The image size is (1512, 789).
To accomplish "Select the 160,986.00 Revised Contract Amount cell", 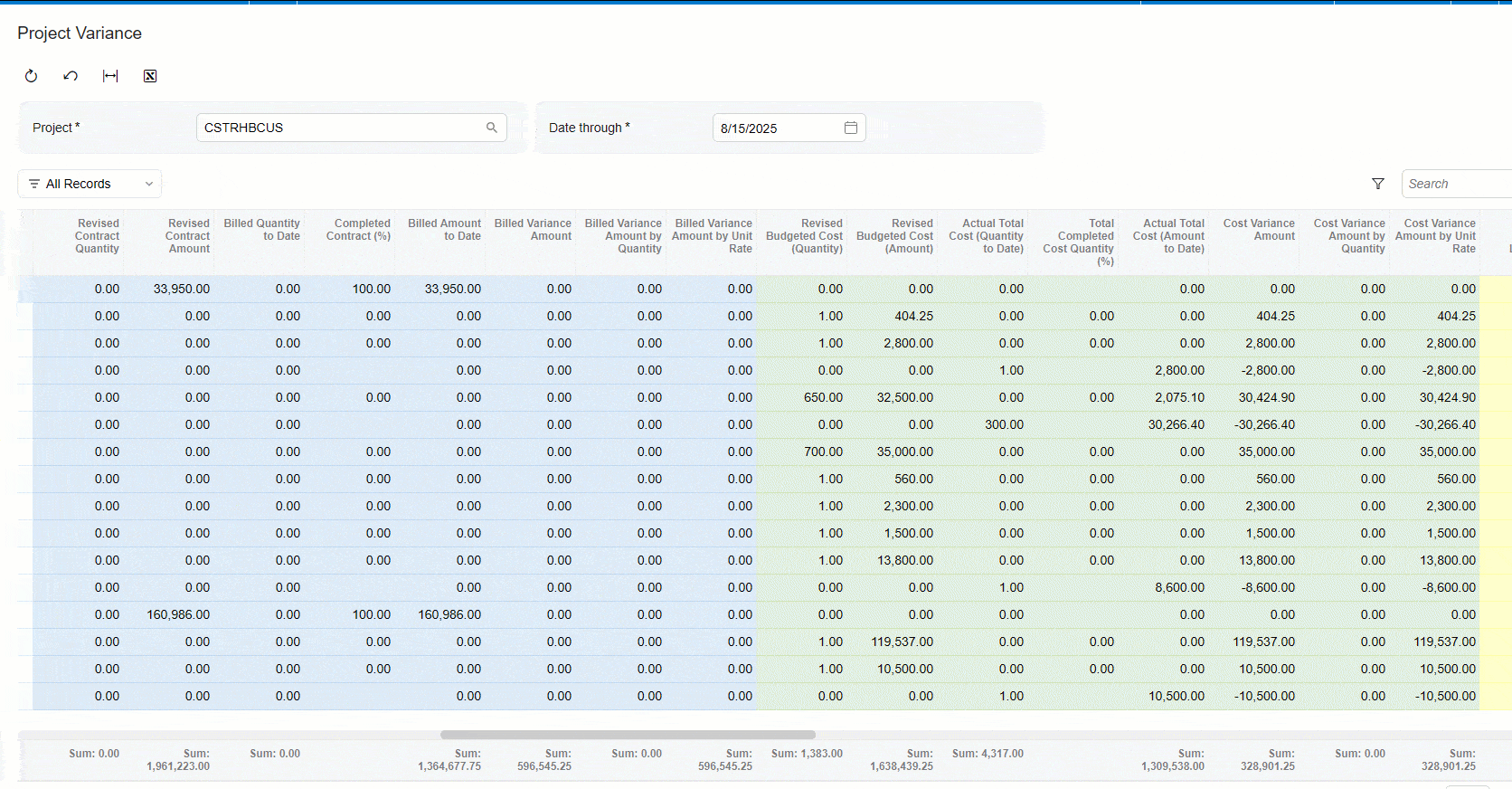I will tap(169, 614).
